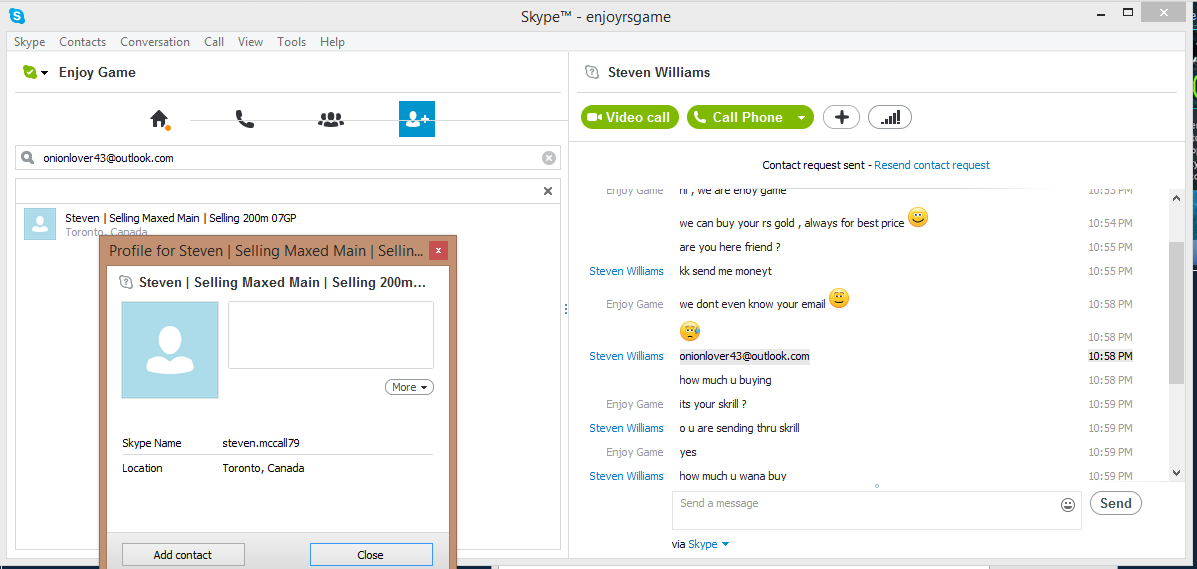The height and width of the screenshot is (569, 1197).
Task: Click the 10:58 PM timestamp of the email message
Action: point(1110,356)
